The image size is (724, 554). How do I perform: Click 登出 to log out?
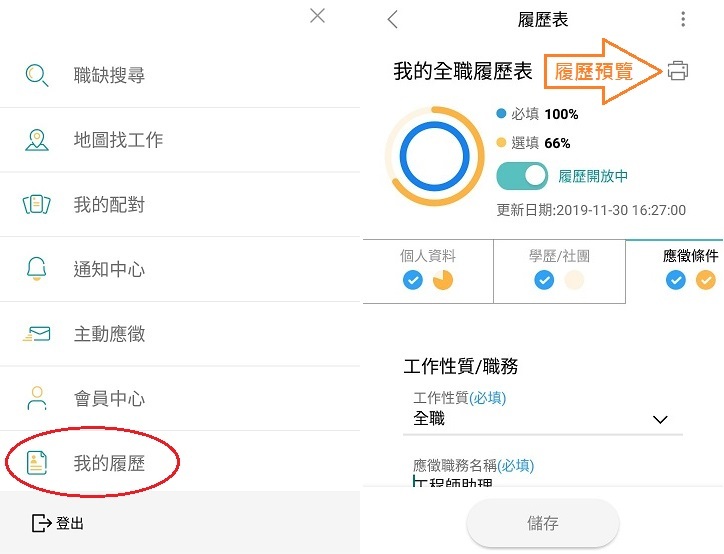[x=58, y=523]
